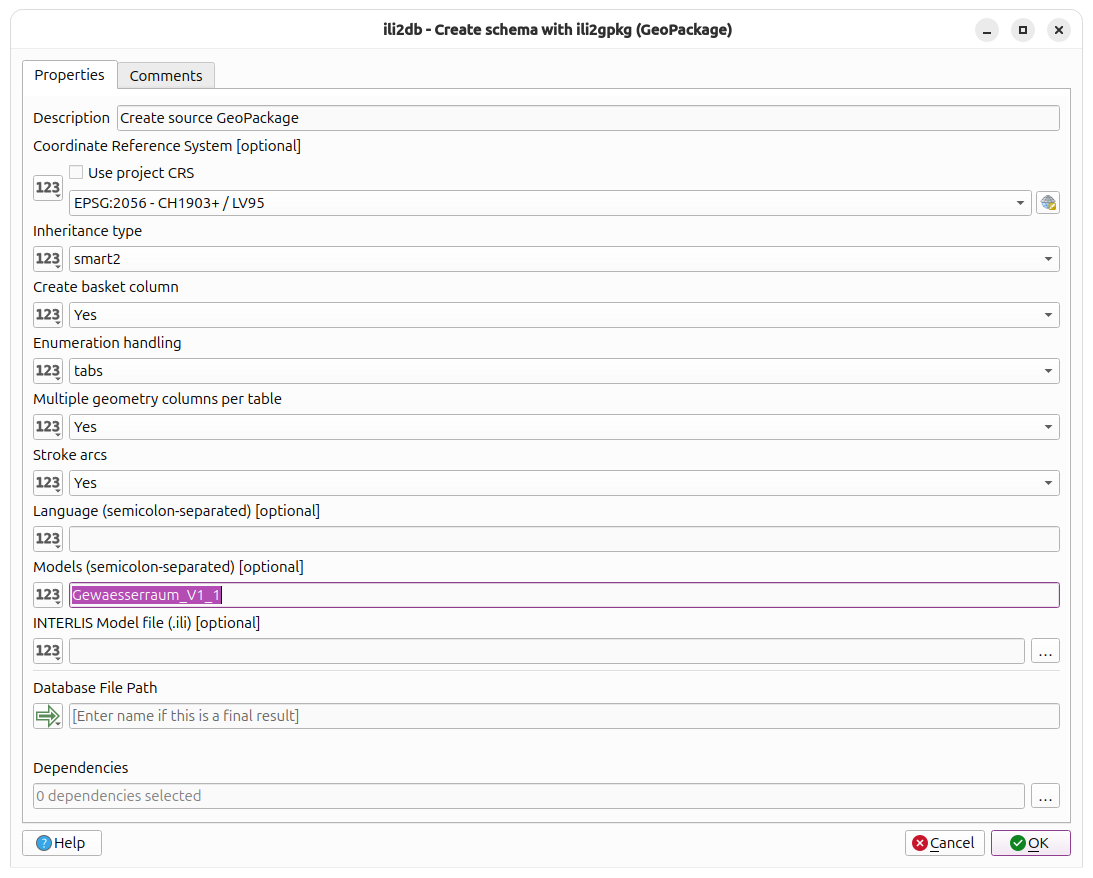This screenshot has height=878, width=1093.
Task: Maximize the ili2db dialog window
Action: click(1023, 30)
